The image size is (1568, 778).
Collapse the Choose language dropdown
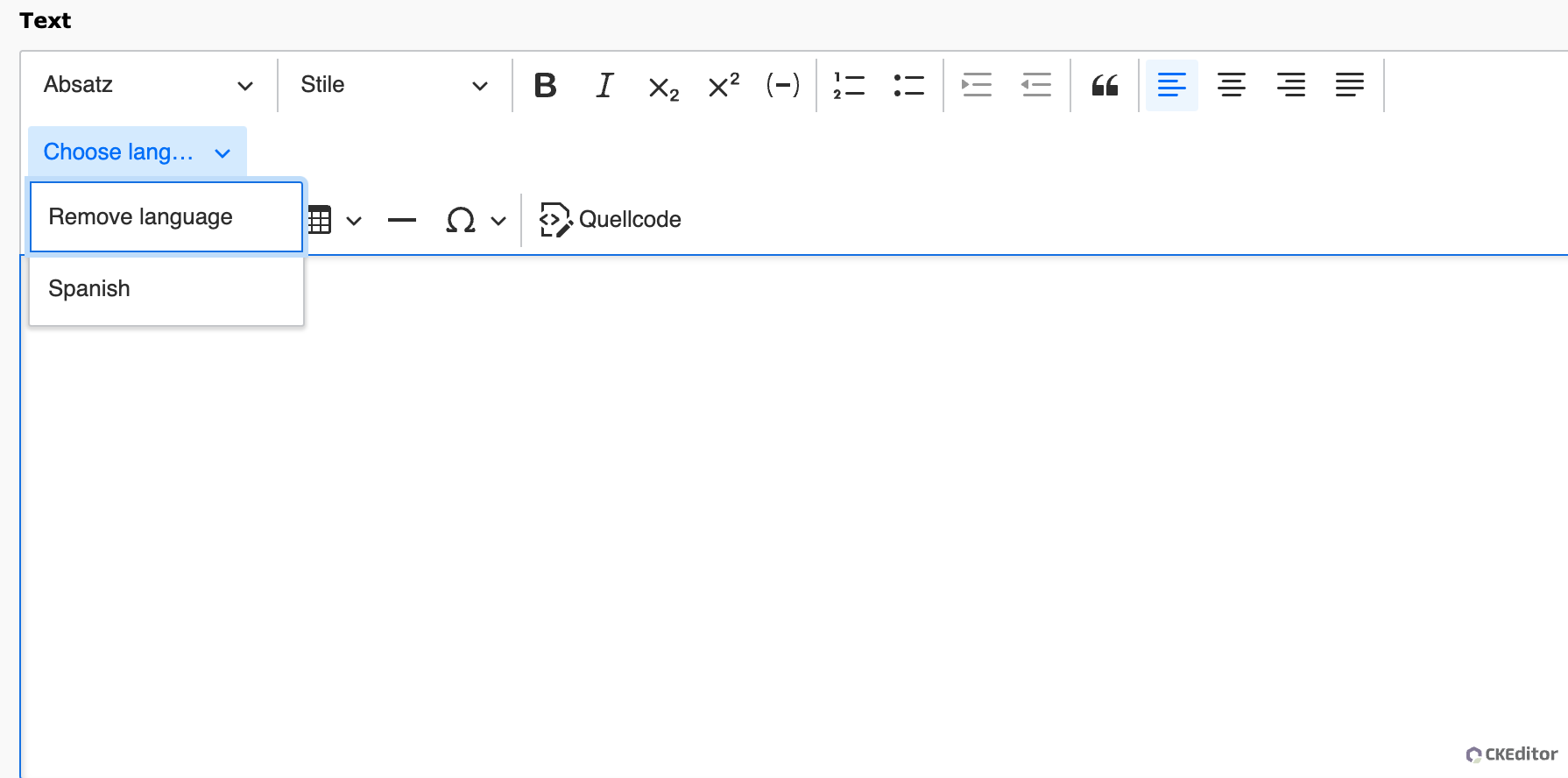(137, 152)
